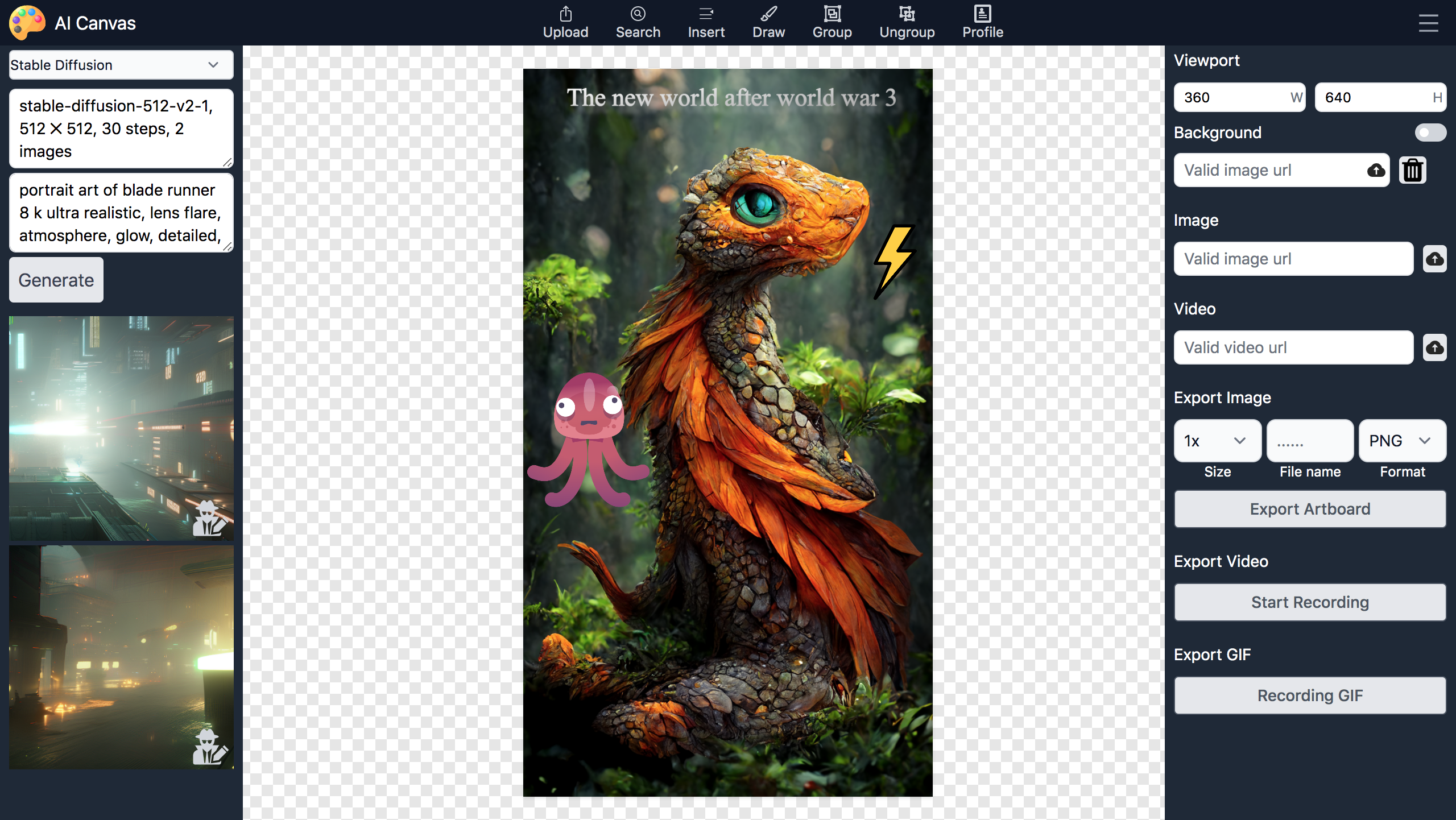Click cloud upload icon beside Video url

click(x=1434, y=347)
